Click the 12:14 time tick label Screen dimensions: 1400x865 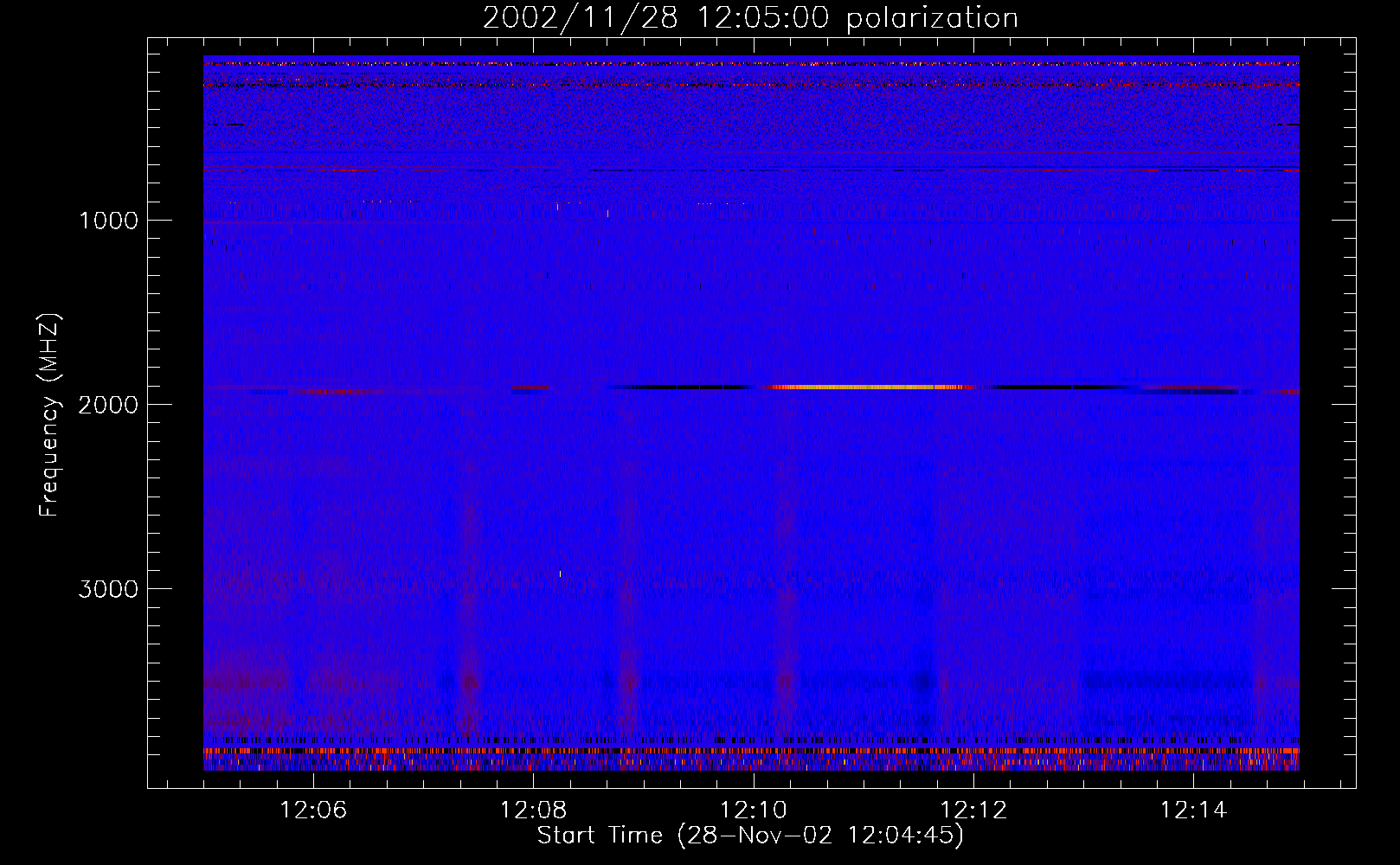[x=1193, y=810]
